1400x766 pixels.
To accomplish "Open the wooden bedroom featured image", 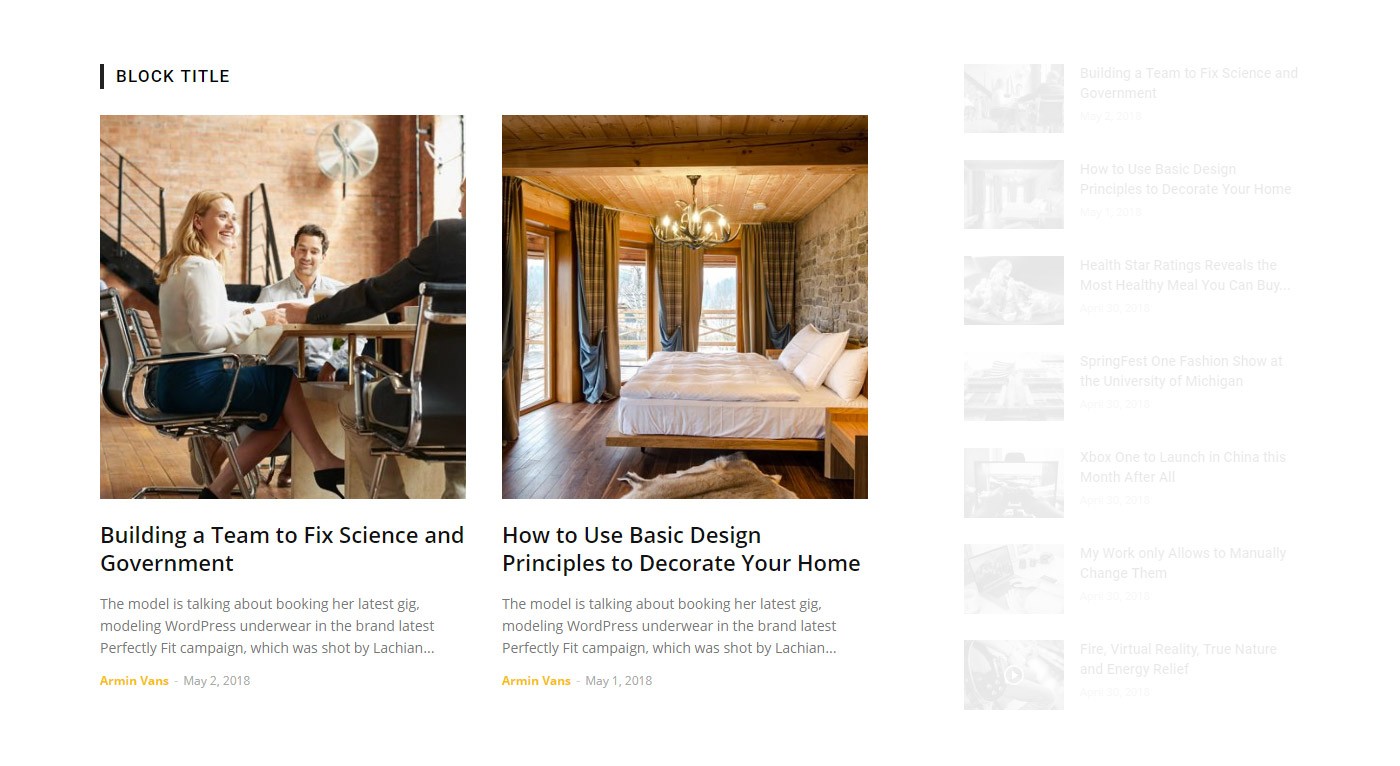I will point(685,307).
